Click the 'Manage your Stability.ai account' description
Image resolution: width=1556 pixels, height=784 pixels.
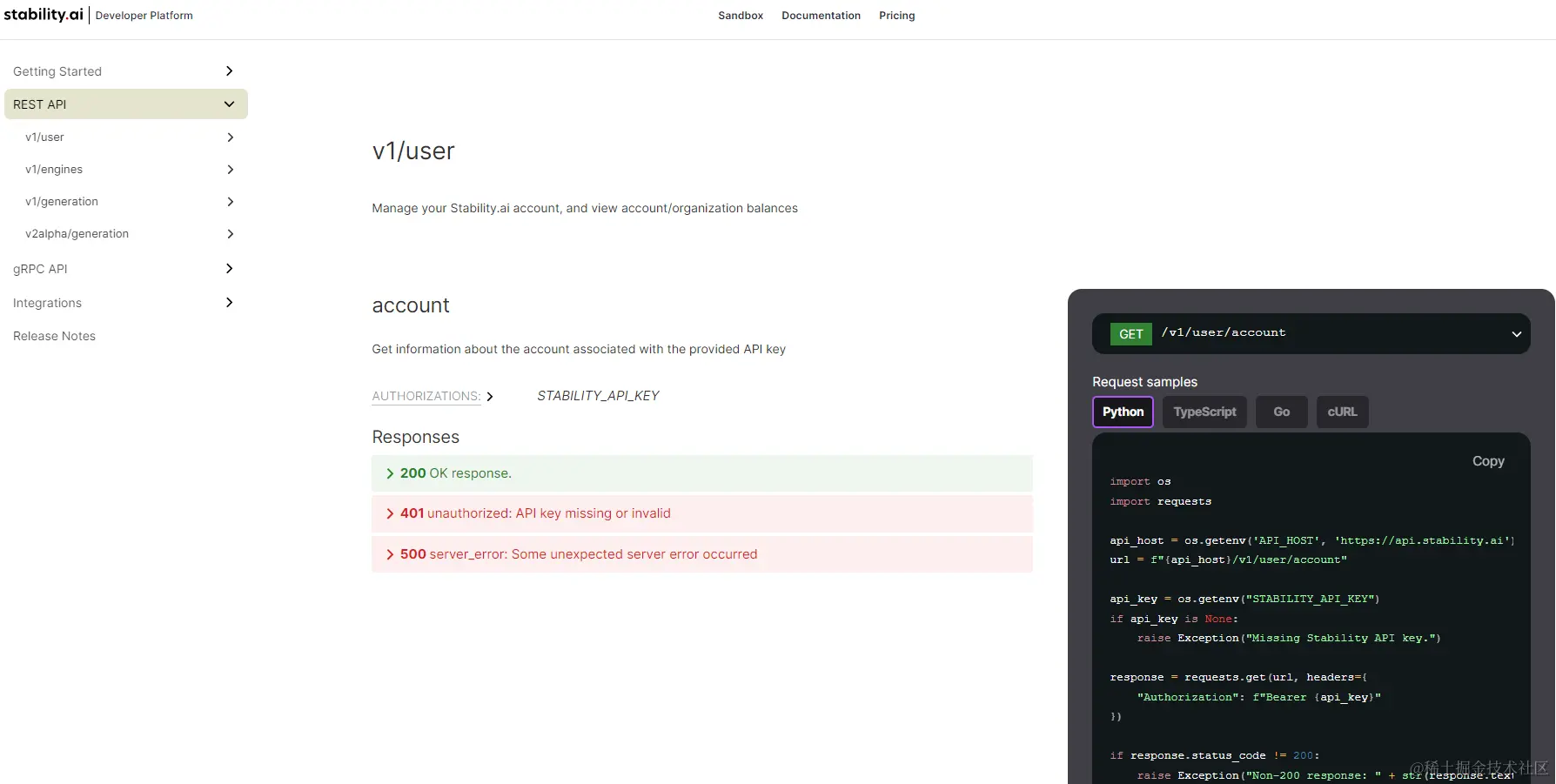[585, 208]
